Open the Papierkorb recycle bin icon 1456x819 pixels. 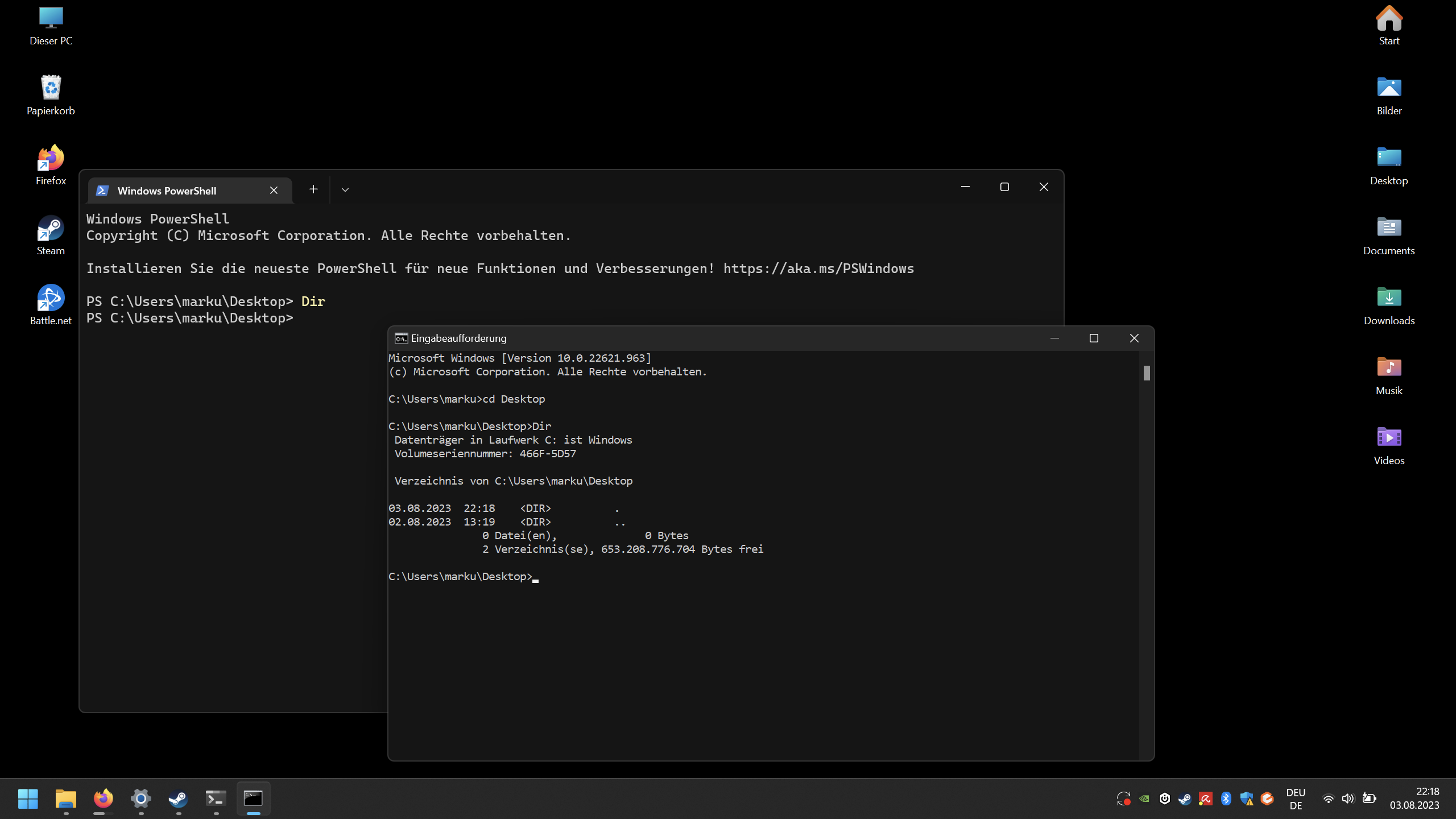pos(51,89)
